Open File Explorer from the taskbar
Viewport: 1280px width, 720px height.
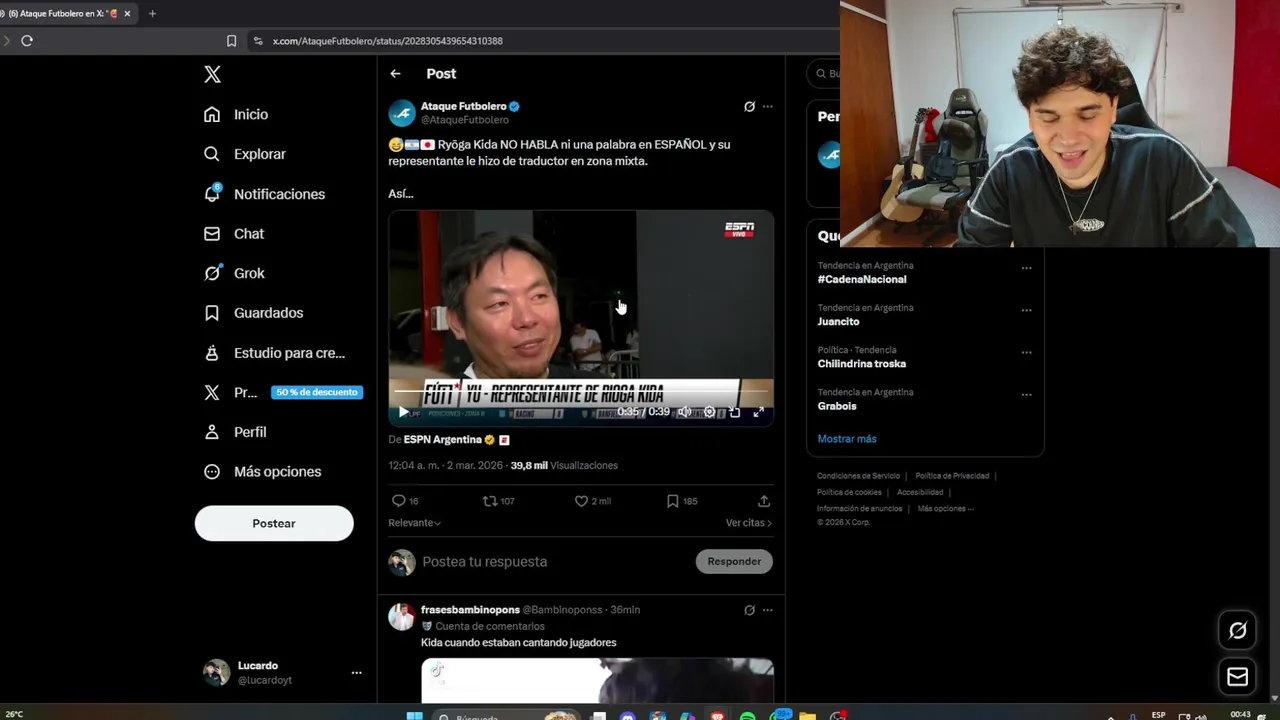(x=808, y=716)
